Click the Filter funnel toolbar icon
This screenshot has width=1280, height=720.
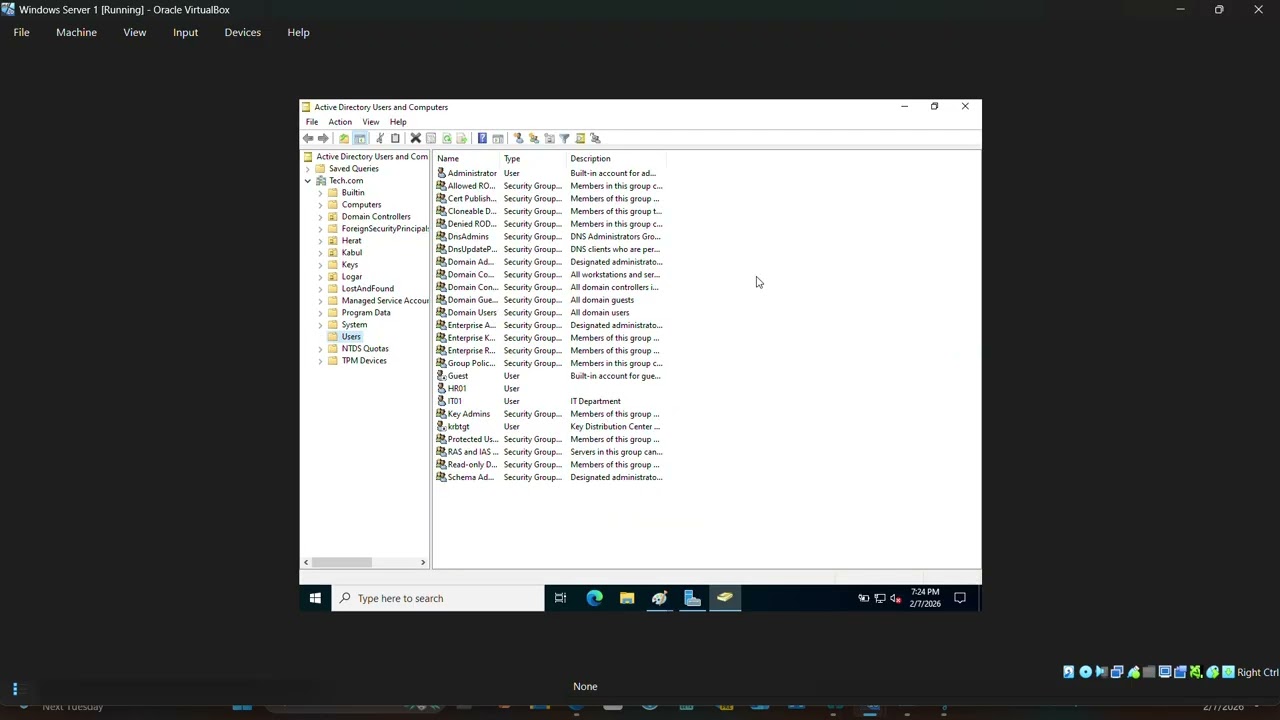(564, 138)
